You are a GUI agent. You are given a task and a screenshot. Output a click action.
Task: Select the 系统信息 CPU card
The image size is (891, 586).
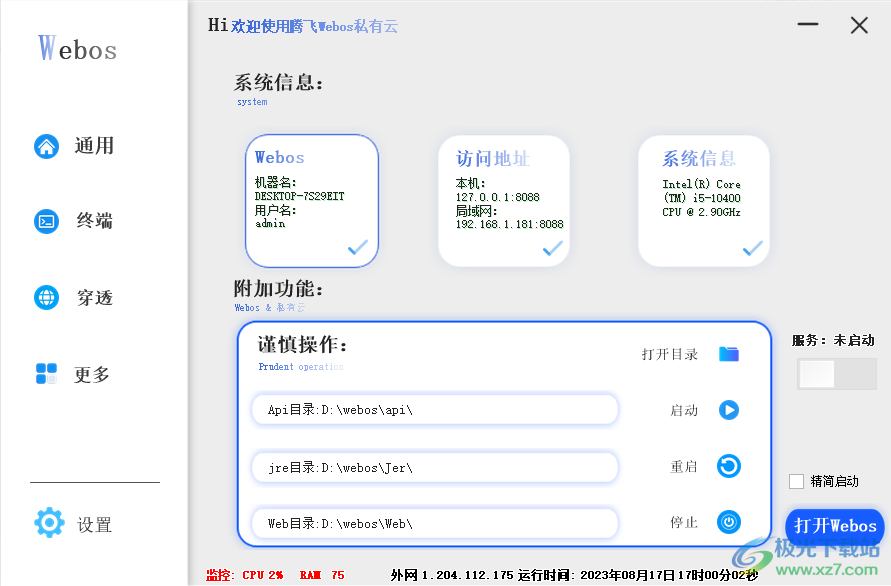pos(703,201)
